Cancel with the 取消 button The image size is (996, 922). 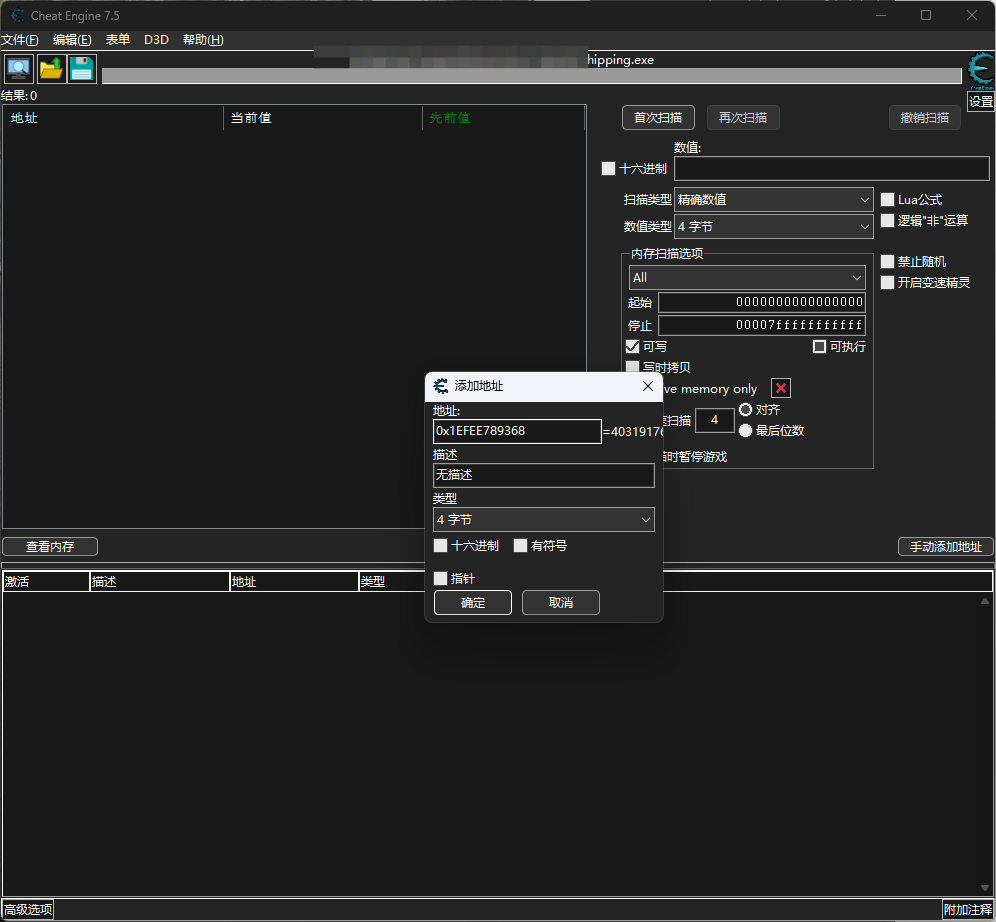click(561, 603)
